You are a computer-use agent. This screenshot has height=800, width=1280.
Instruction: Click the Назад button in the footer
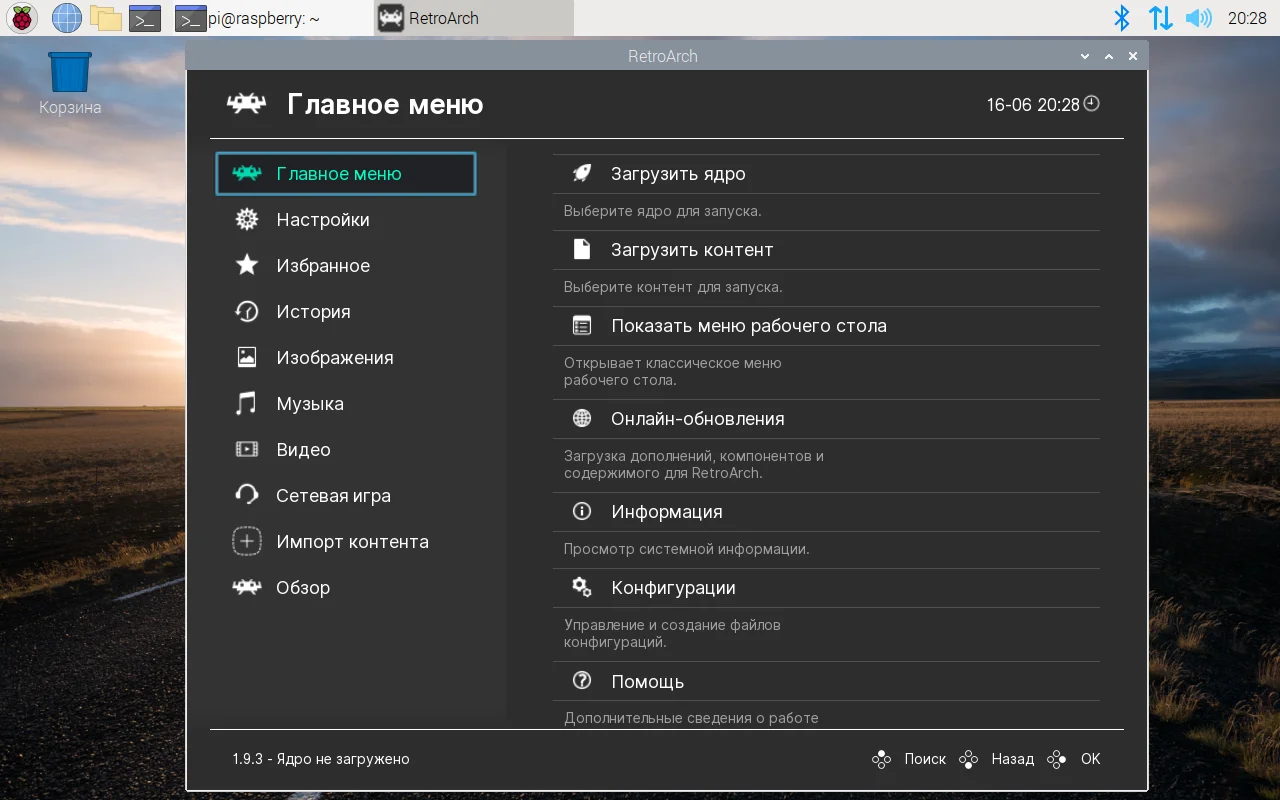[x=997, y=759]
